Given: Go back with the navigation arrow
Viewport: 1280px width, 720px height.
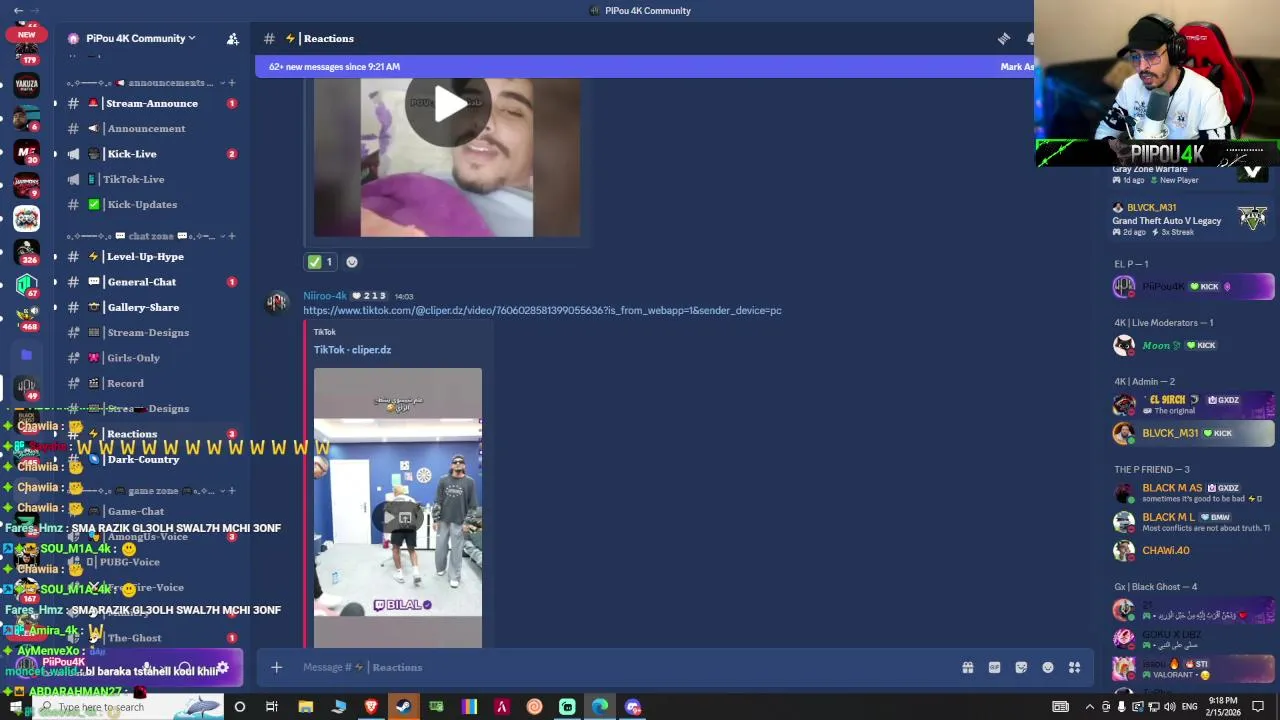Looking at the screenshot, I should pyautogui.click(x=18, y=10).
